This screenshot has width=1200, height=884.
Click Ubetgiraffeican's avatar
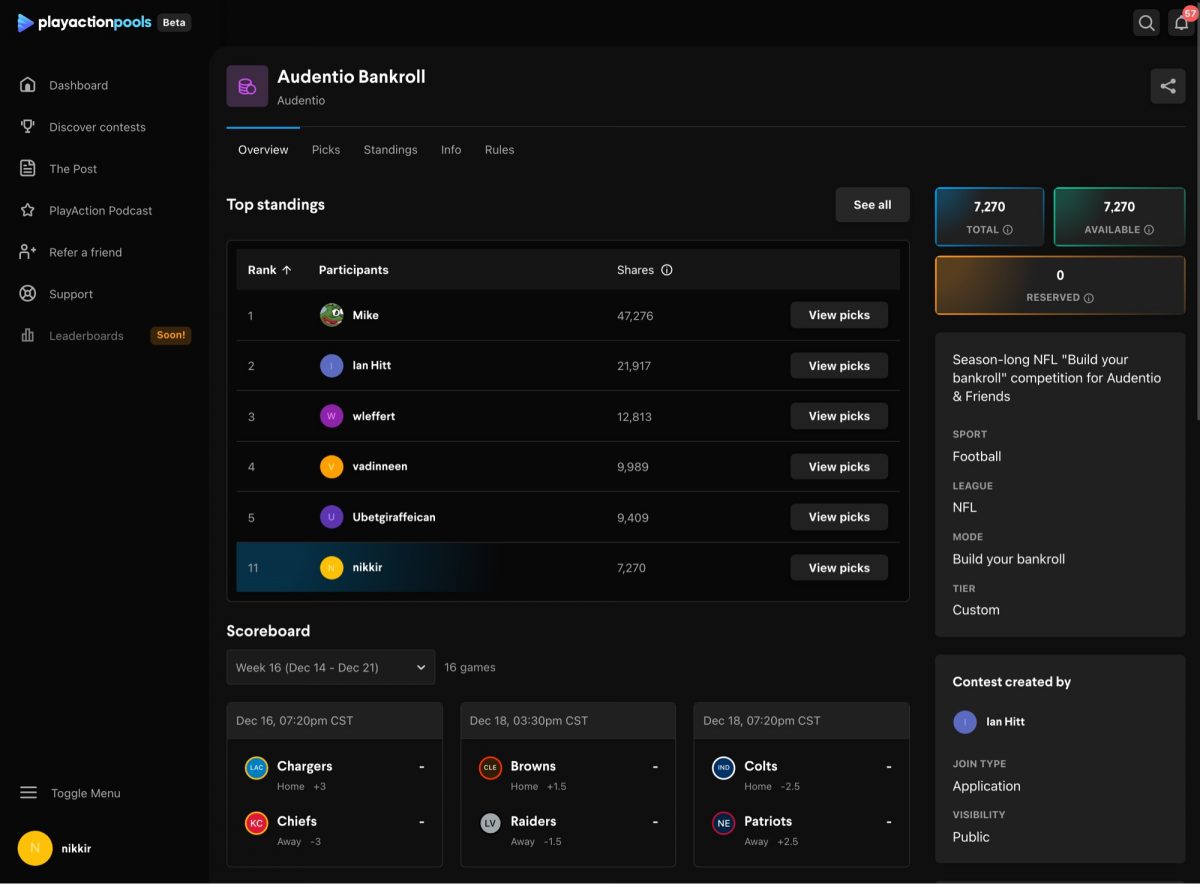(332, 517)
